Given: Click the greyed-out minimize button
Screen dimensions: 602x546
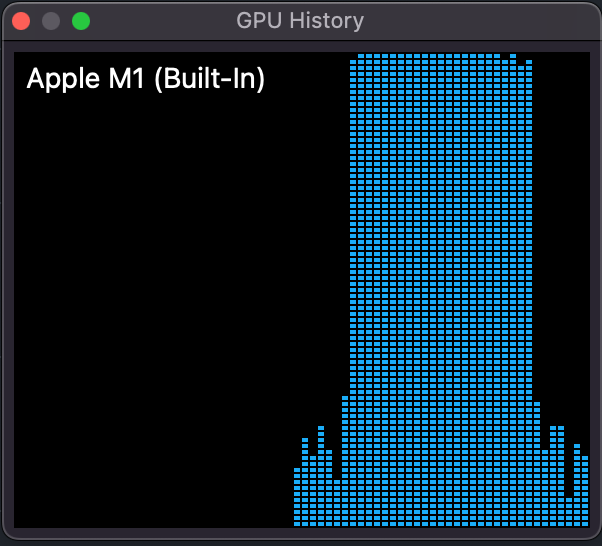Looking at the screenshot, I should 51,21.
